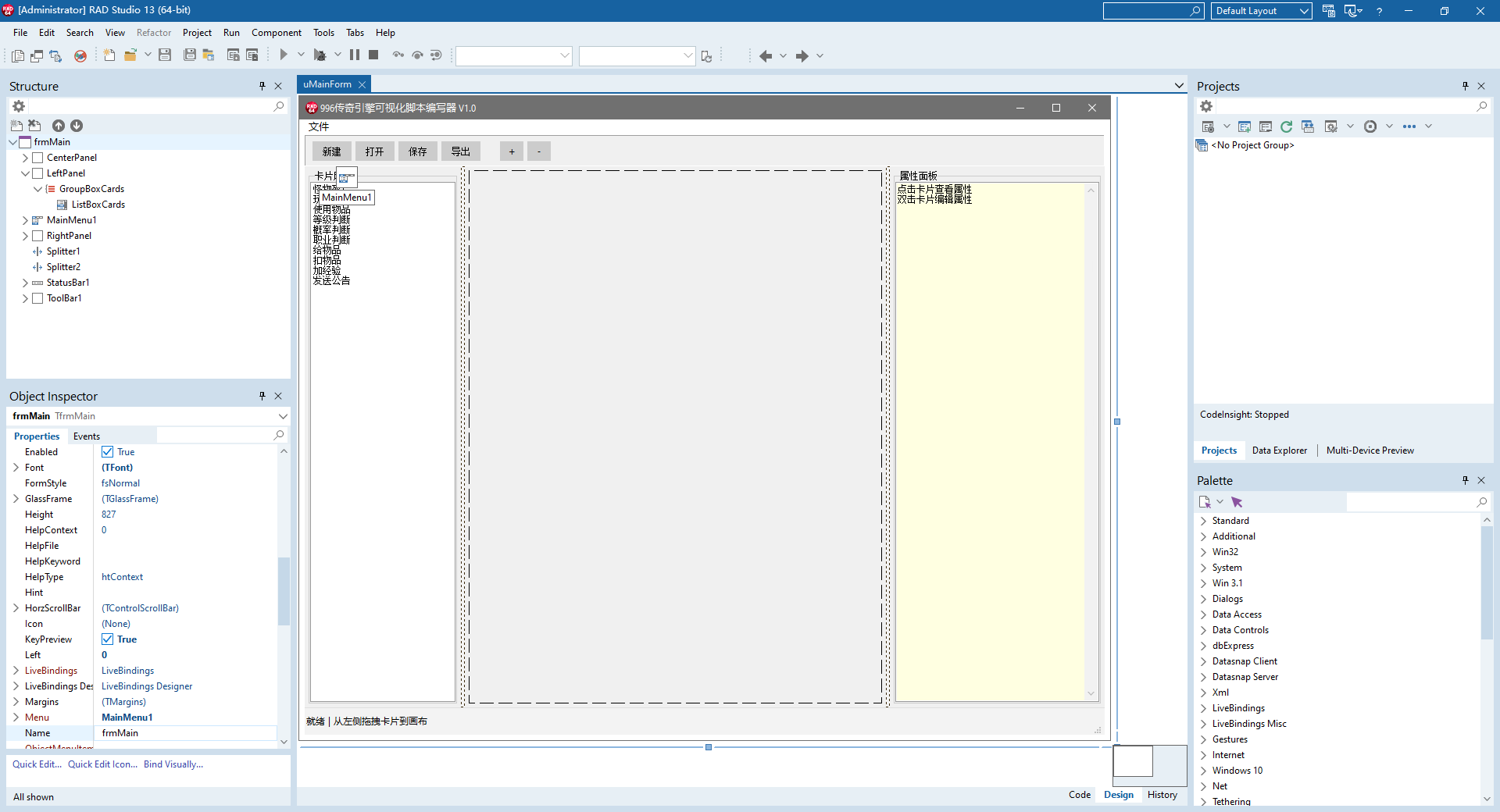Click the Name property value field
Viewport: 1500px width, 812px height.
pos(186,733)
